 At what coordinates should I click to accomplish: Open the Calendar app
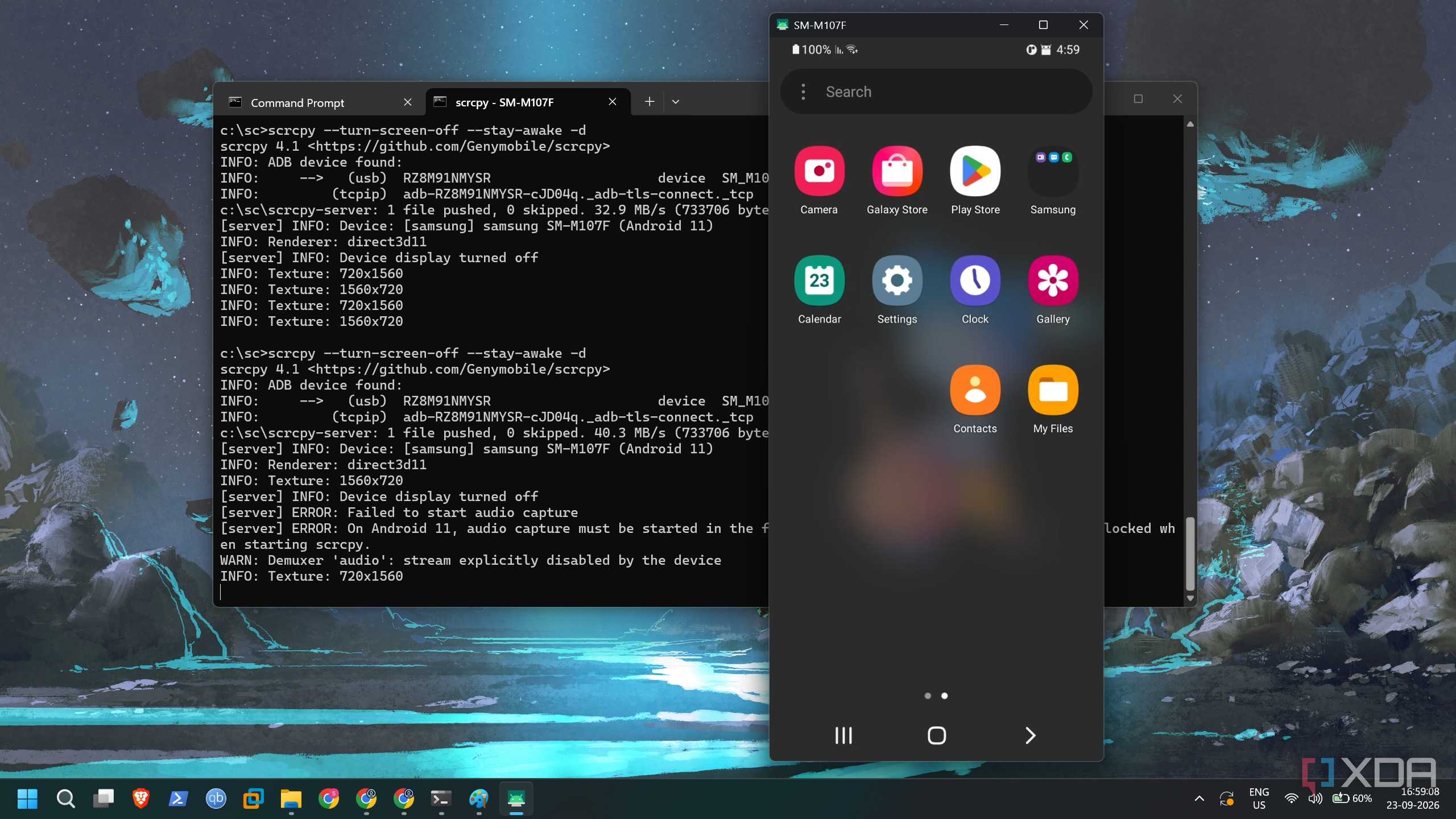pyautogui.click(x=819, y=280)
